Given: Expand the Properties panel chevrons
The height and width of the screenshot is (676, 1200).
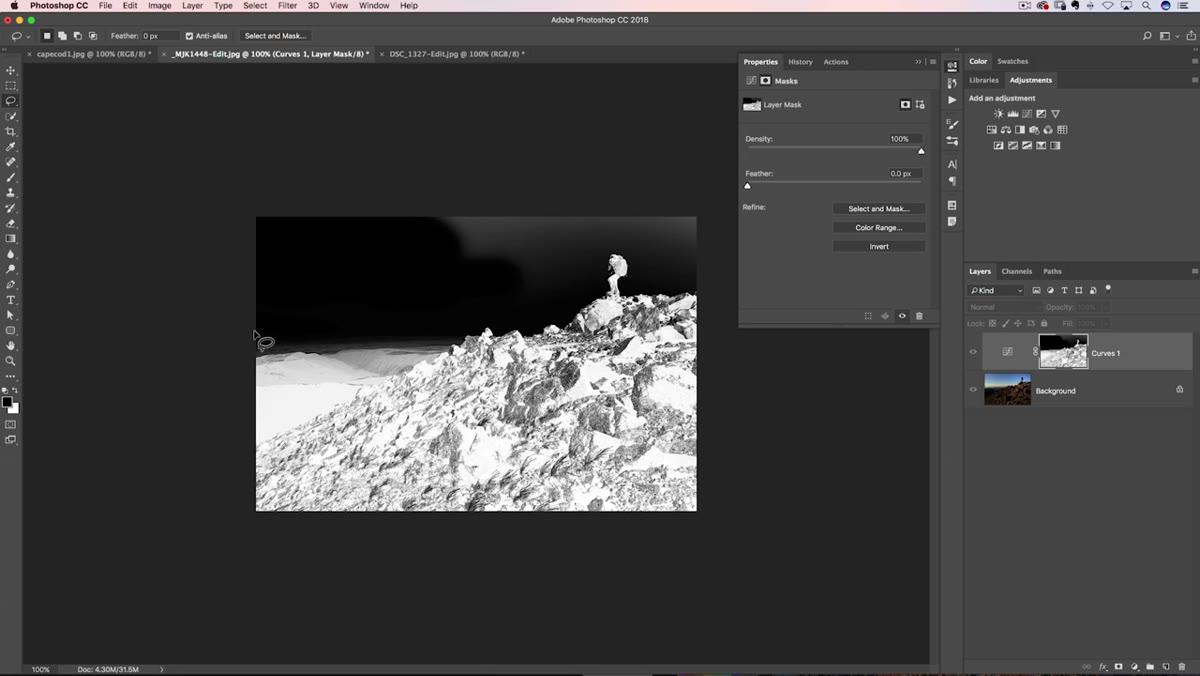Looking at the screenshot, I should [x=919, y=62].
